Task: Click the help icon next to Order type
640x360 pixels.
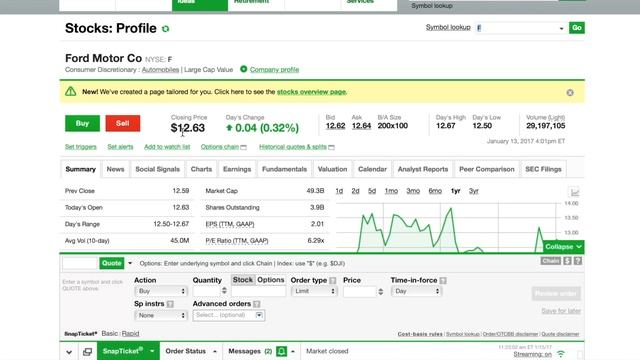Action: [333, 280]
